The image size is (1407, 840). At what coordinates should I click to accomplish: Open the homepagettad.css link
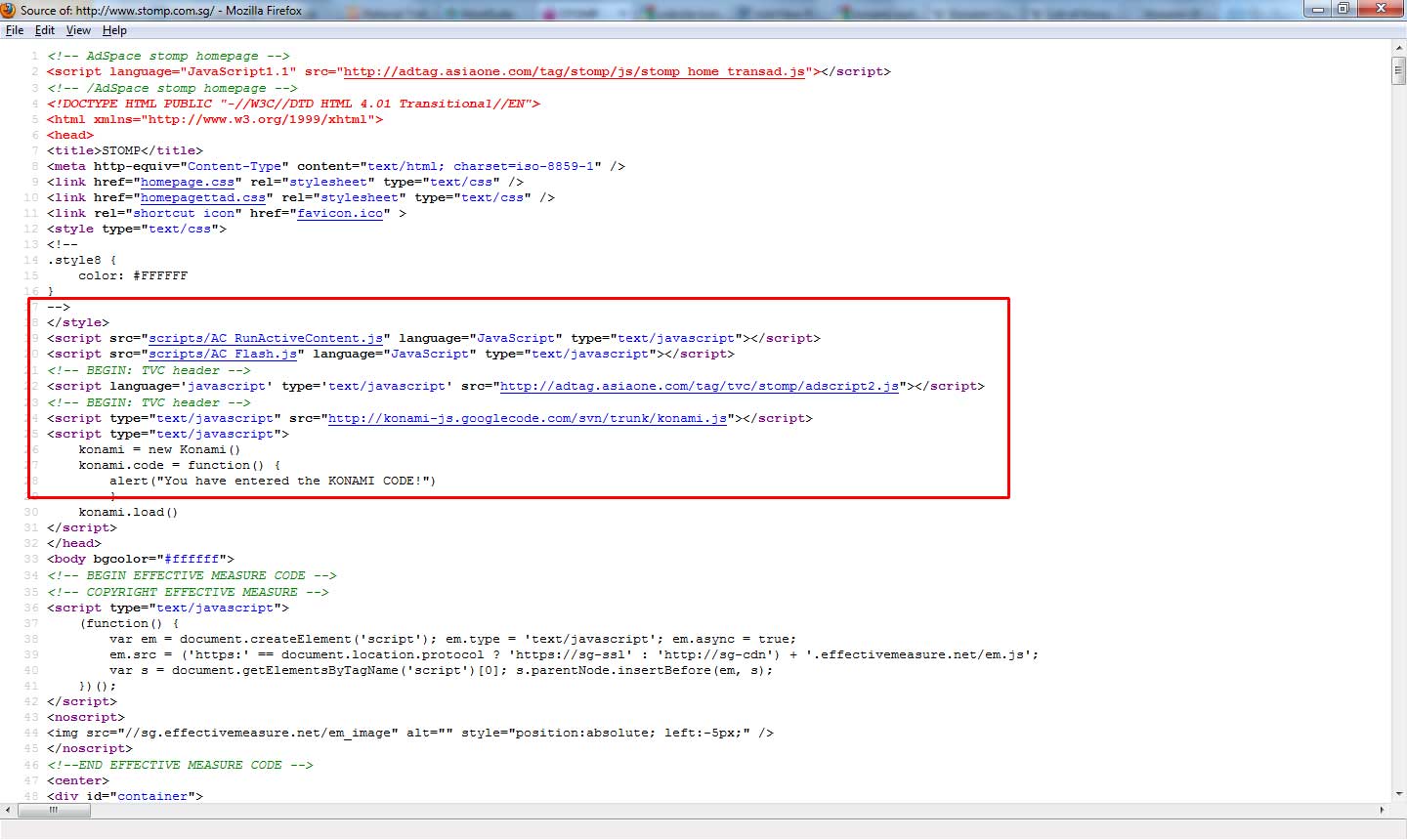click(x=203, y=197)
